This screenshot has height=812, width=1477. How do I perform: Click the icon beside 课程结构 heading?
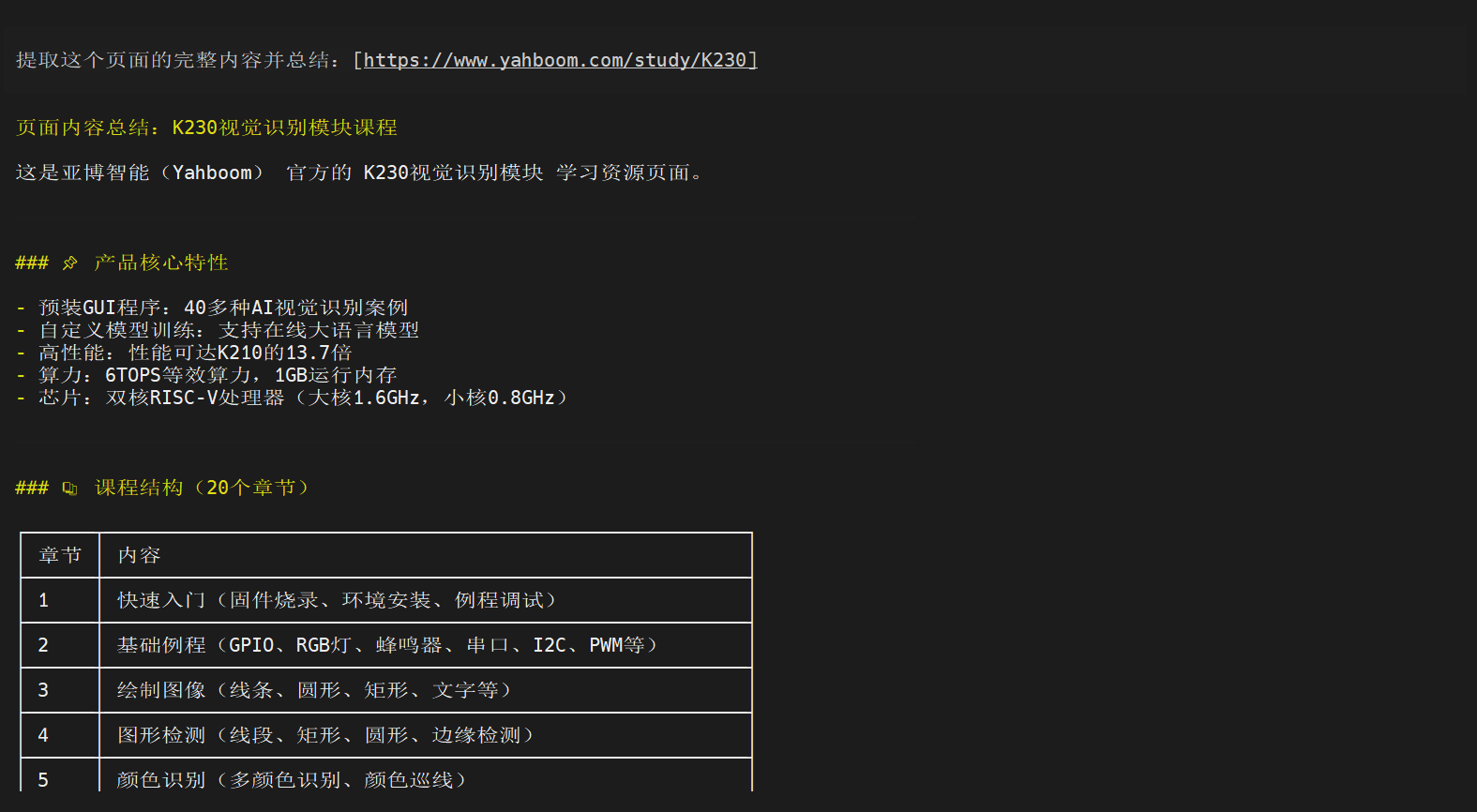click(x=70, y=489)
